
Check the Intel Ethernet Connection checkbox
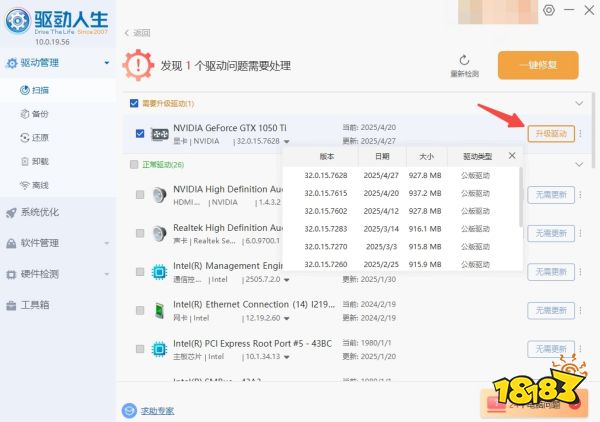[140, 310]
